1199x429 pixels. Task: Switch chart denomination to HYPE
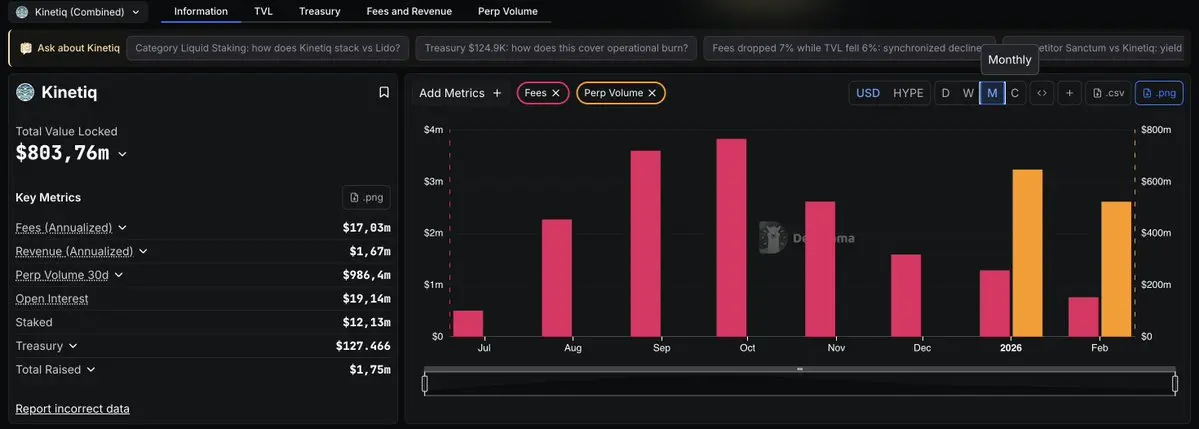point(908,93)
